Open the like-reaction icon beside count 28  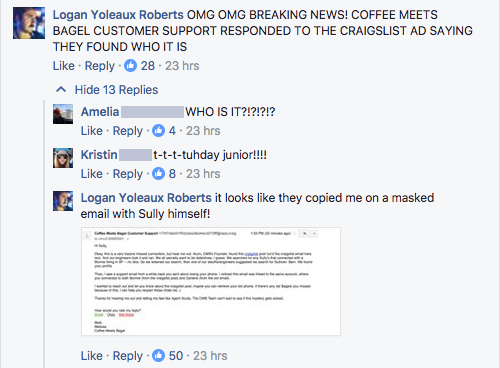tap(130, 66)
